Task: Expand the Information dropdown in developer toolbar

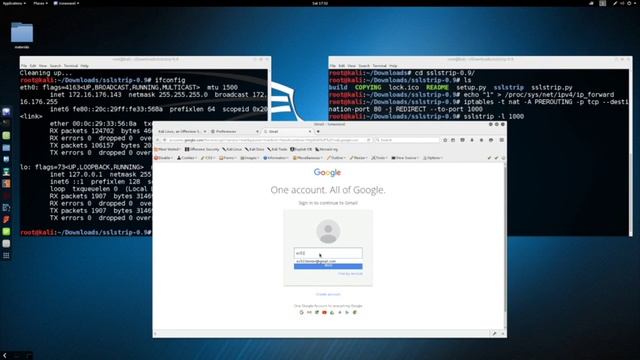Action: [276, 158]
